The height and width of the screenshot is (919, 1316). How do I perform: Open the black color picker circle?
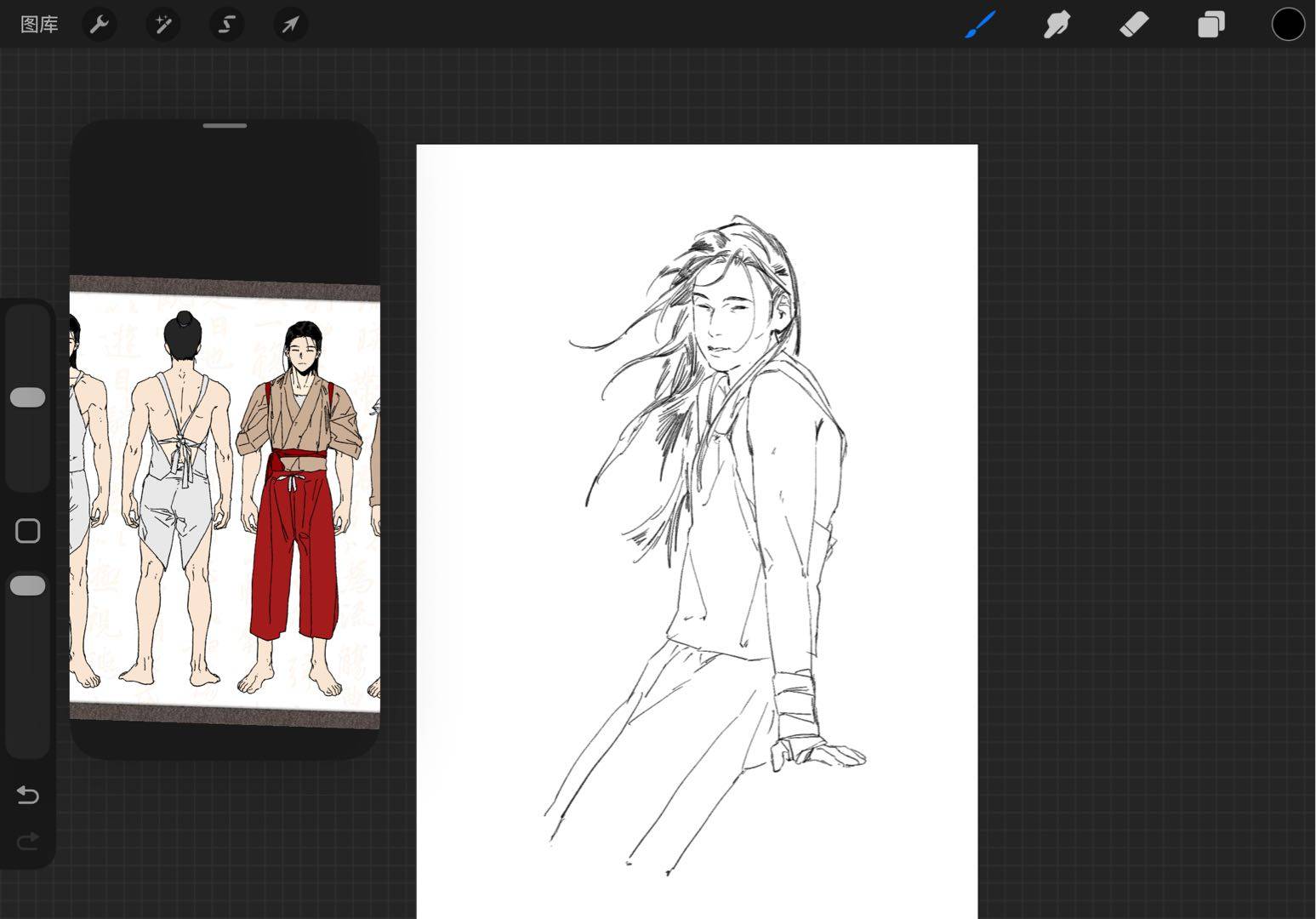[x=1287, y=25]
